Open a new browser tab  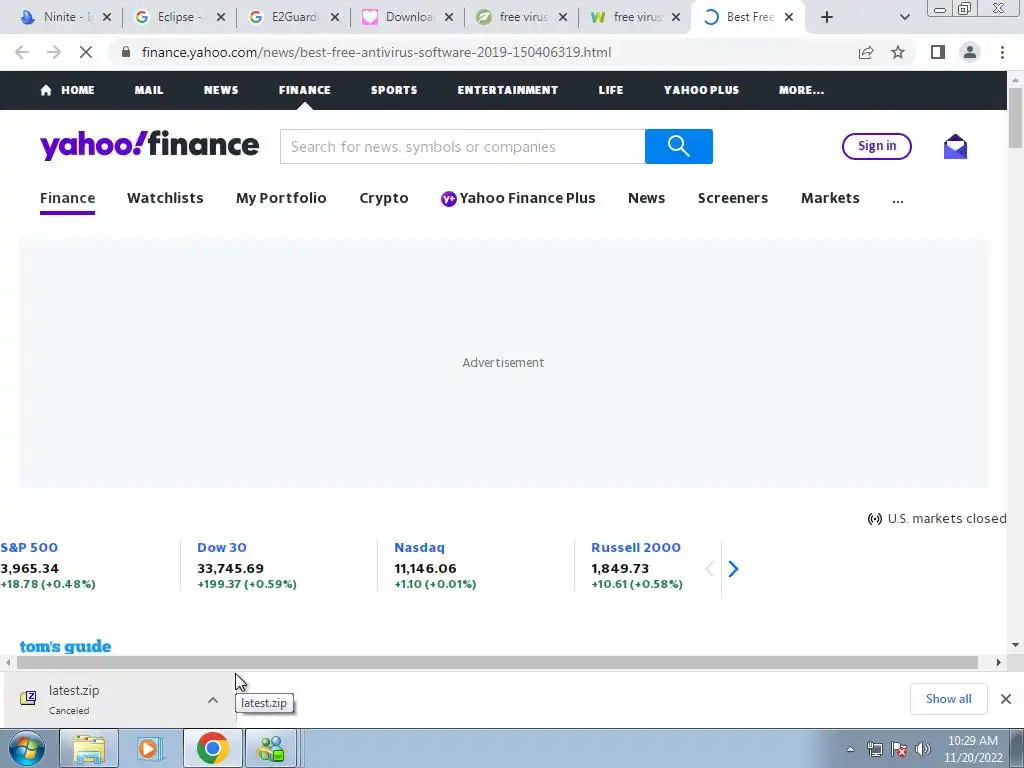tap(827, 17)
